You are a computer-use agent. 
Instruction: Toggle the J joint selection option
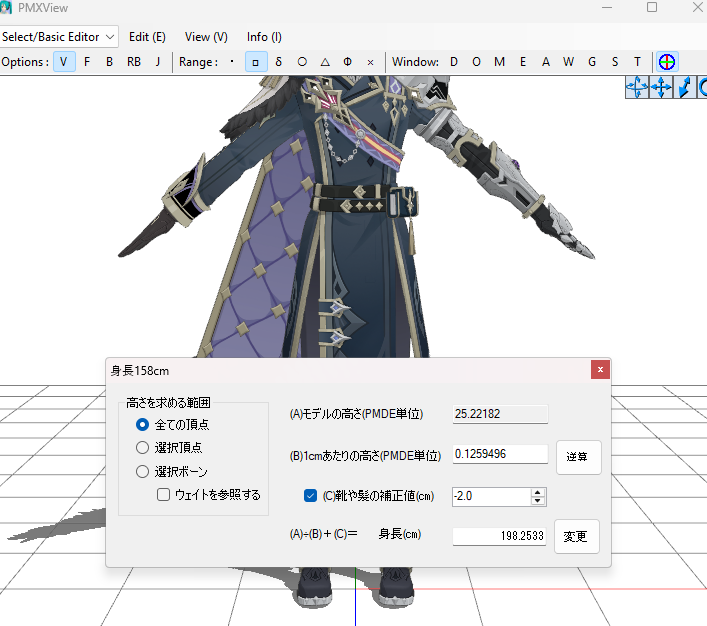157,62
